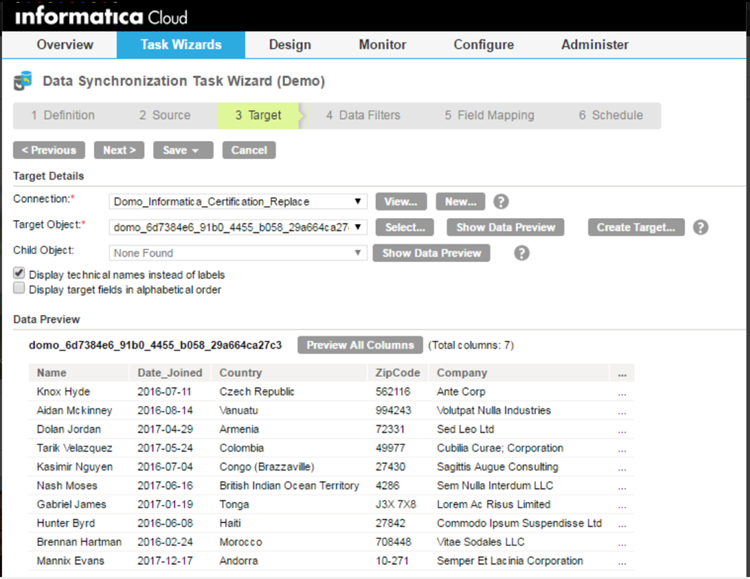Viewport: 750px width, 579px height.
Task: Click the Total columns: 7 label
Action: point(471,345)
